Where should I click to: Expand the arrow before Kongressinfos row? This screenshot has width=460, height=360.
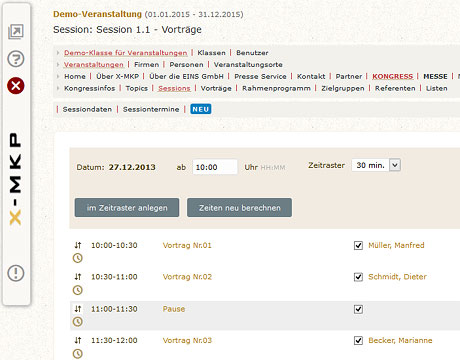[58, 88]
